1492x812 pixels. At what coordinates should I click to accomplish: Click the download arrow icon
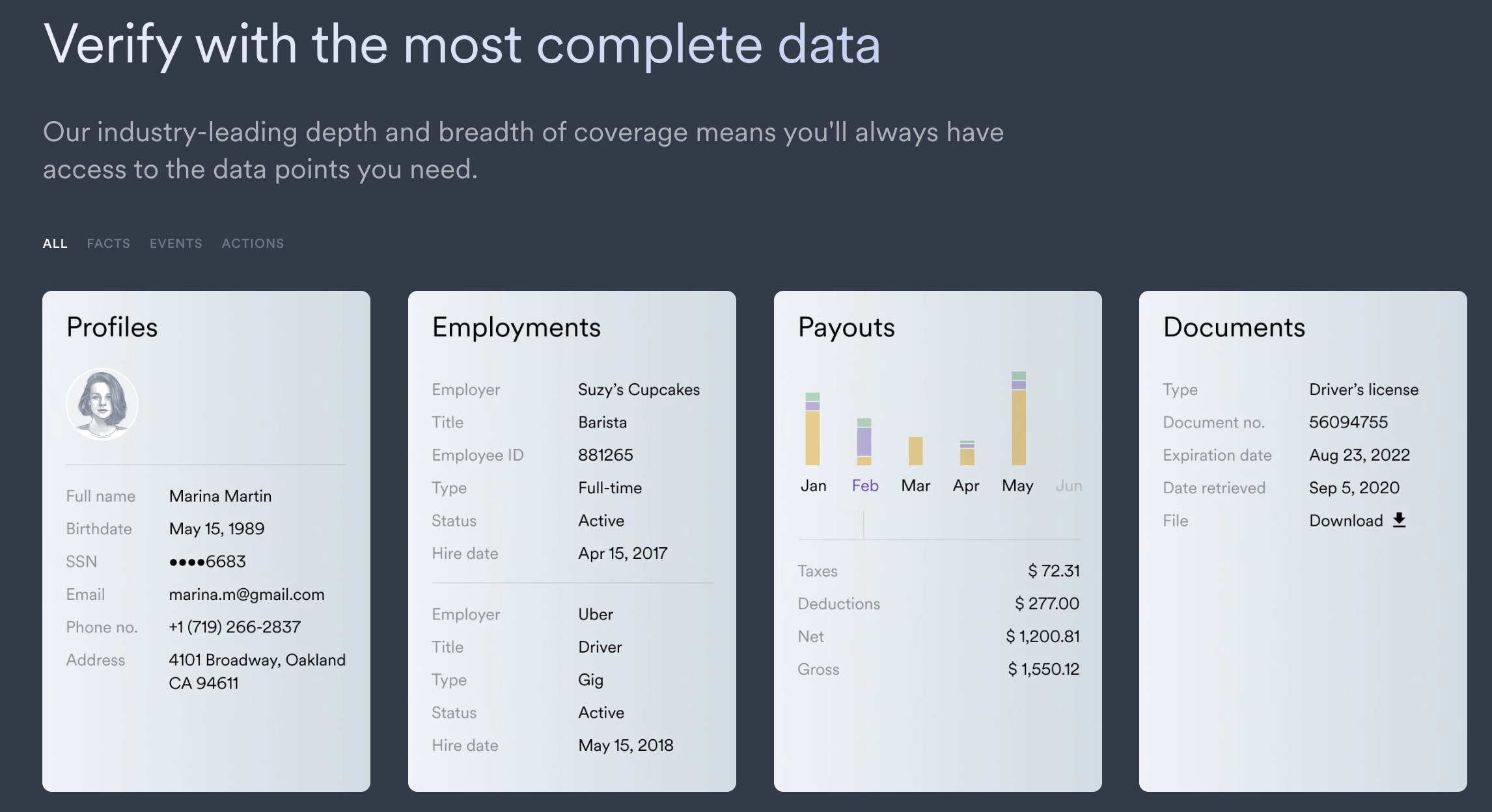click(x=1400, y=520)
